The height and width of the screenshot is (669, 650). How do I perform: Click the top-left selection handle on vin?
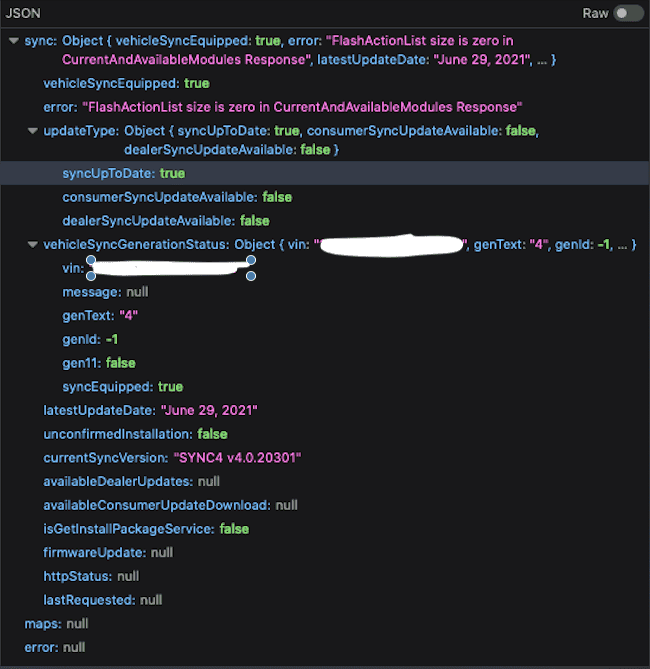click(91, 260)
